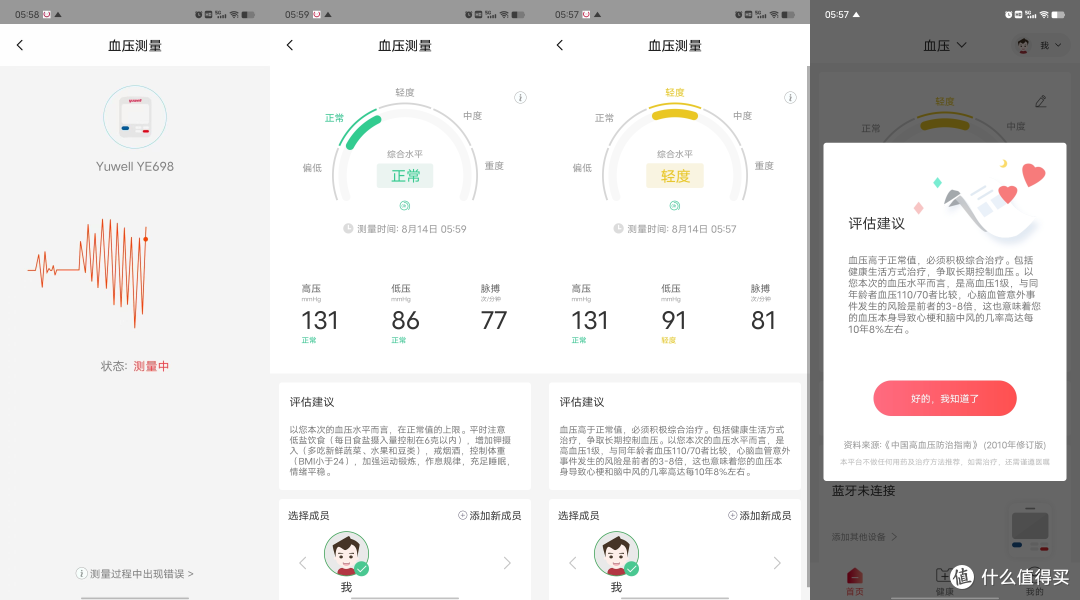Tap the blood pressure monitor thumbnail under 蓝牙未连接
Screen dimensions: 1080x600
(1030, 528)
